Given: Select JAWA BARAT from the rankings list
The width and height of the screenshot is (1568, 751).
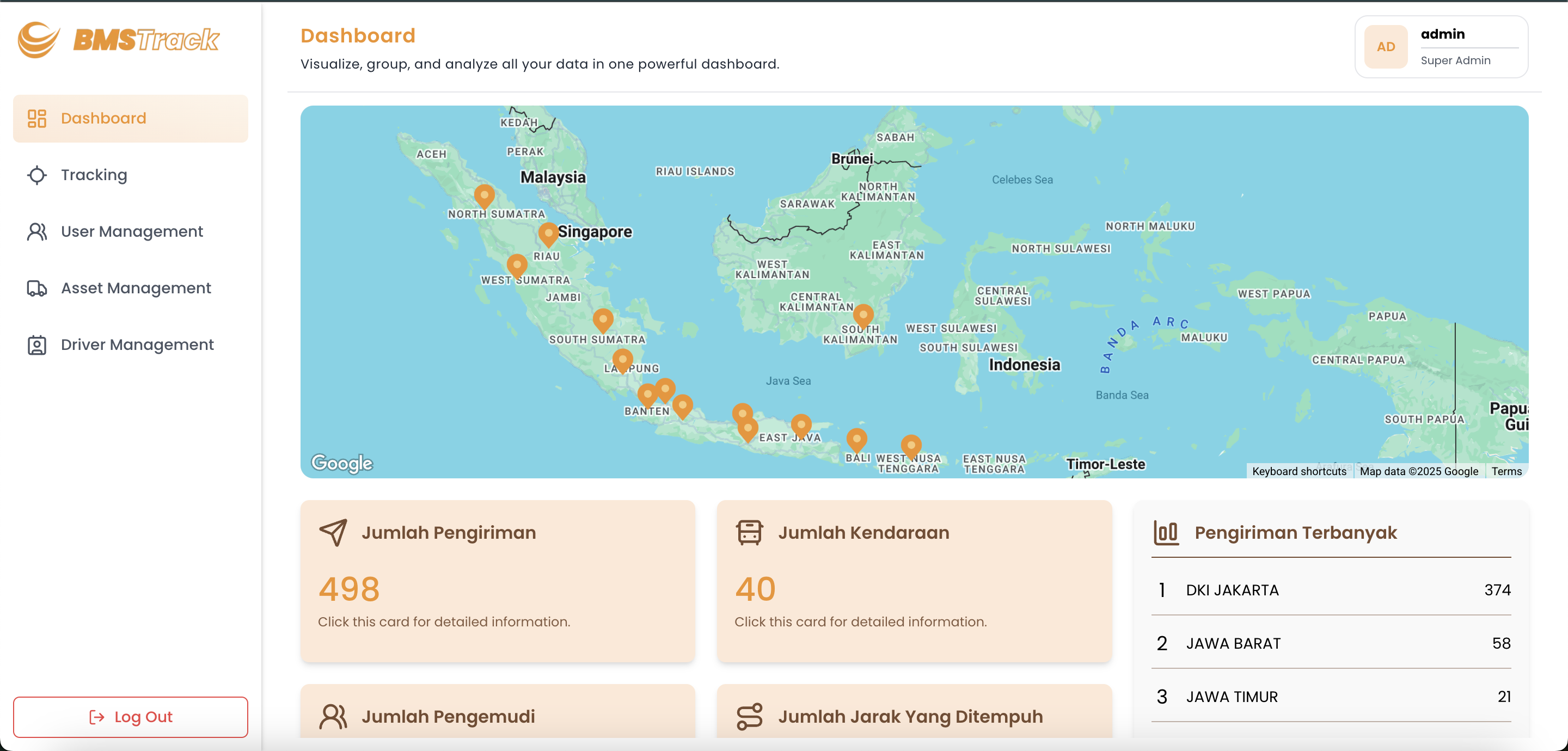Looking at the screenshot, I should click(x=1232, y=643).
